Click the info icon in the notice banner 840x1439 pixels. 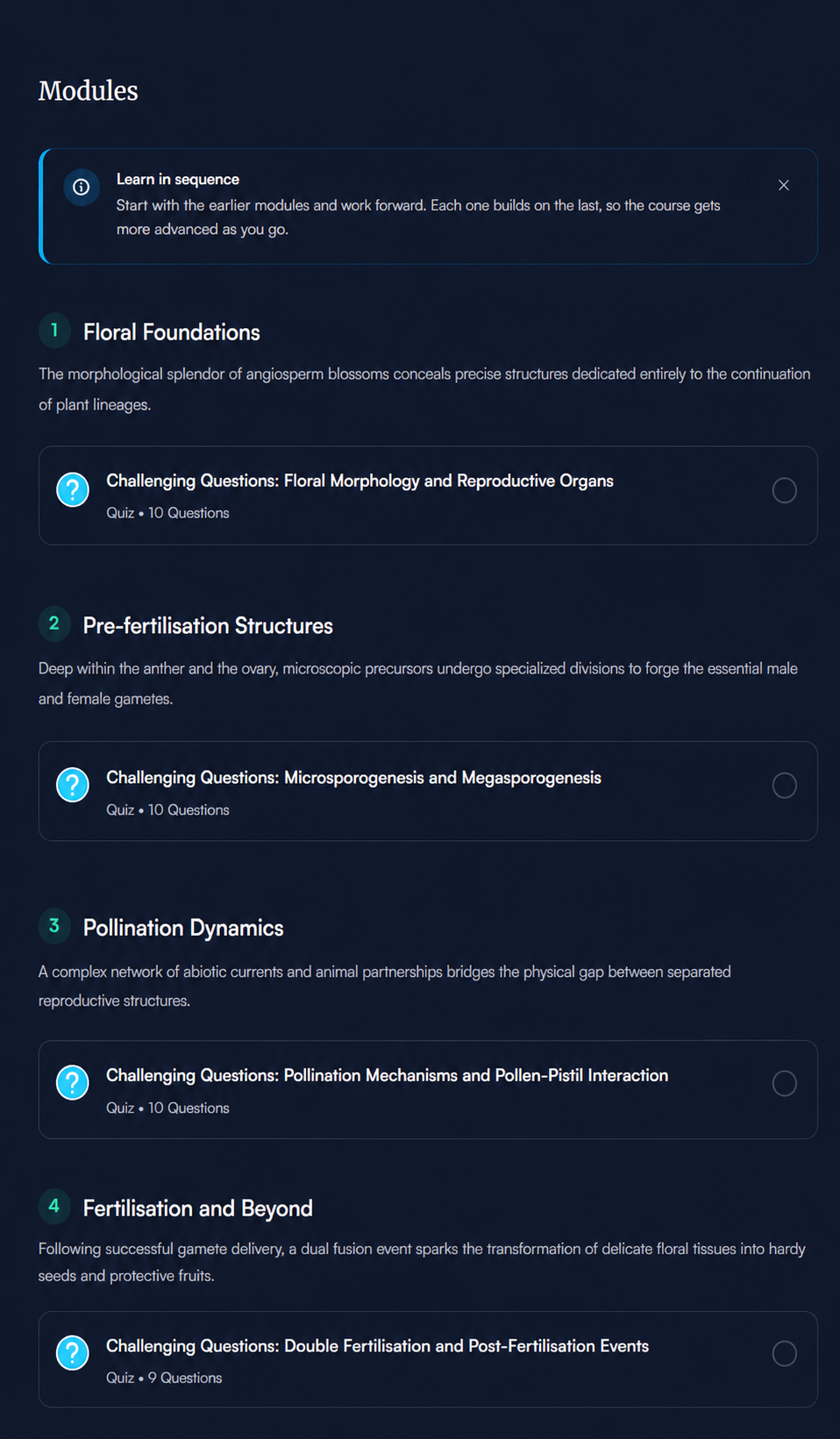pos(81,187)
